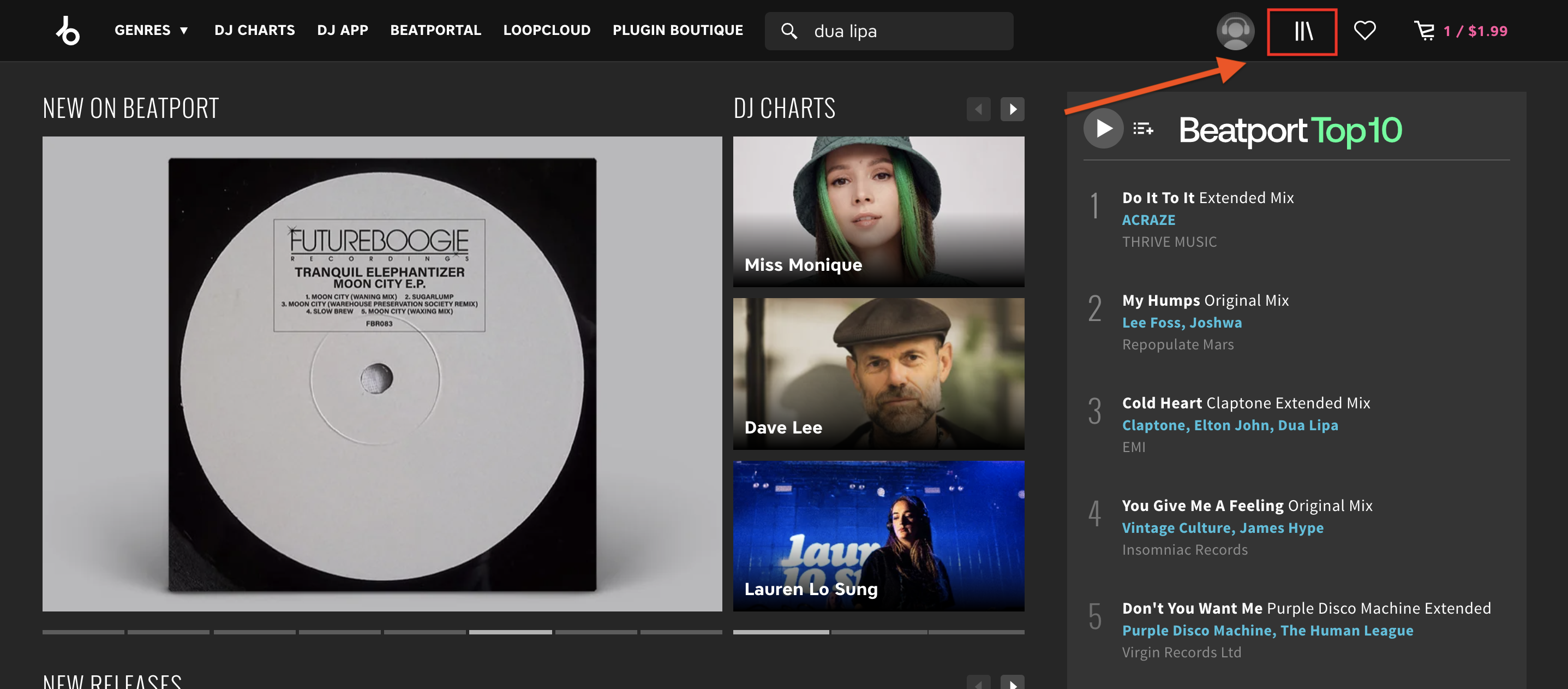1568x689 pixels.
Task: Open label THRIVE MUSIC
Action: (x=1169, y=242)
